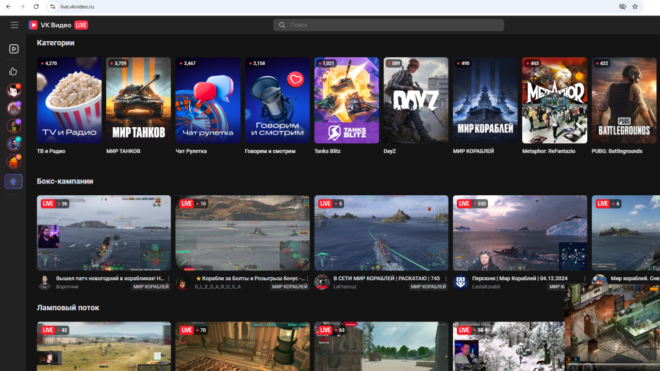Open the hamburger menu icon

[14, 25]
